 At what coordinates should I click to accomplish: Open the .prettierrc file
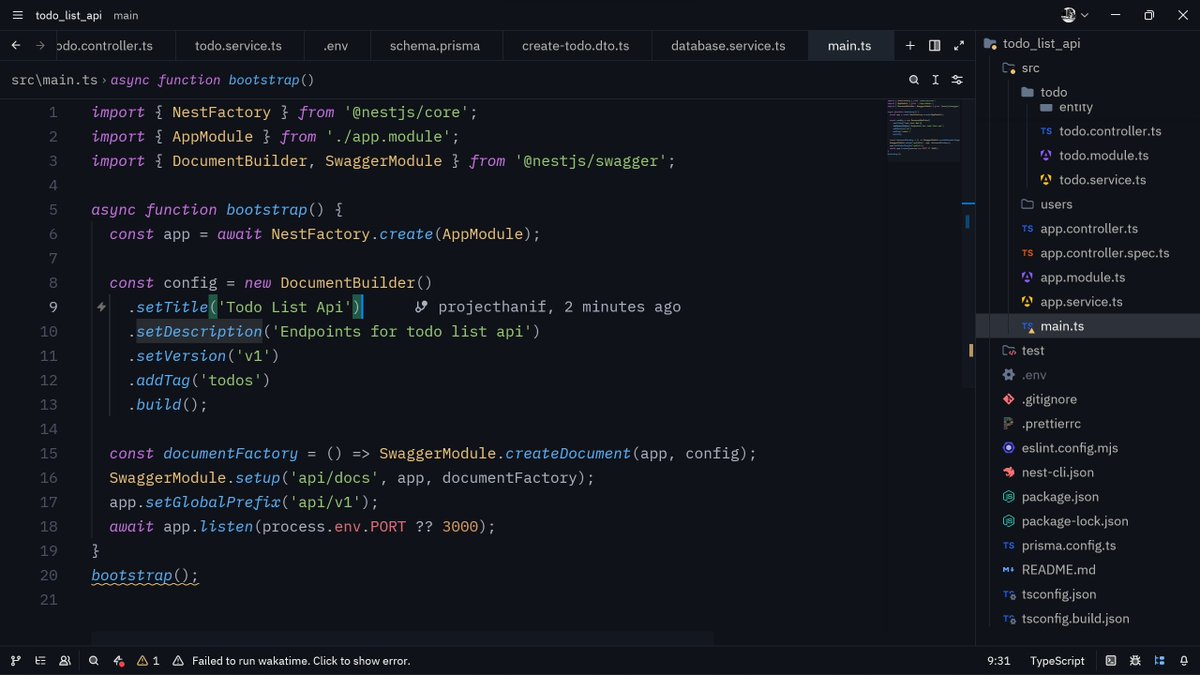point(1088,423)
